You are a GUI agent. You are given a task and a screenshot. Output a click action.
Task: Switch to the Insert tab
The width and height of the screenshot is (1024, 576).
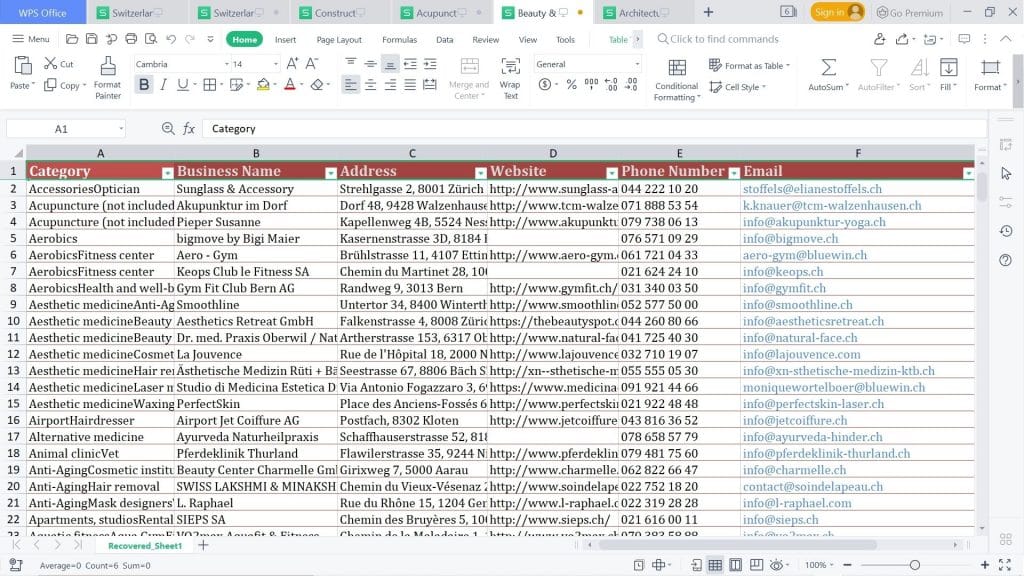tap(285, 40)
